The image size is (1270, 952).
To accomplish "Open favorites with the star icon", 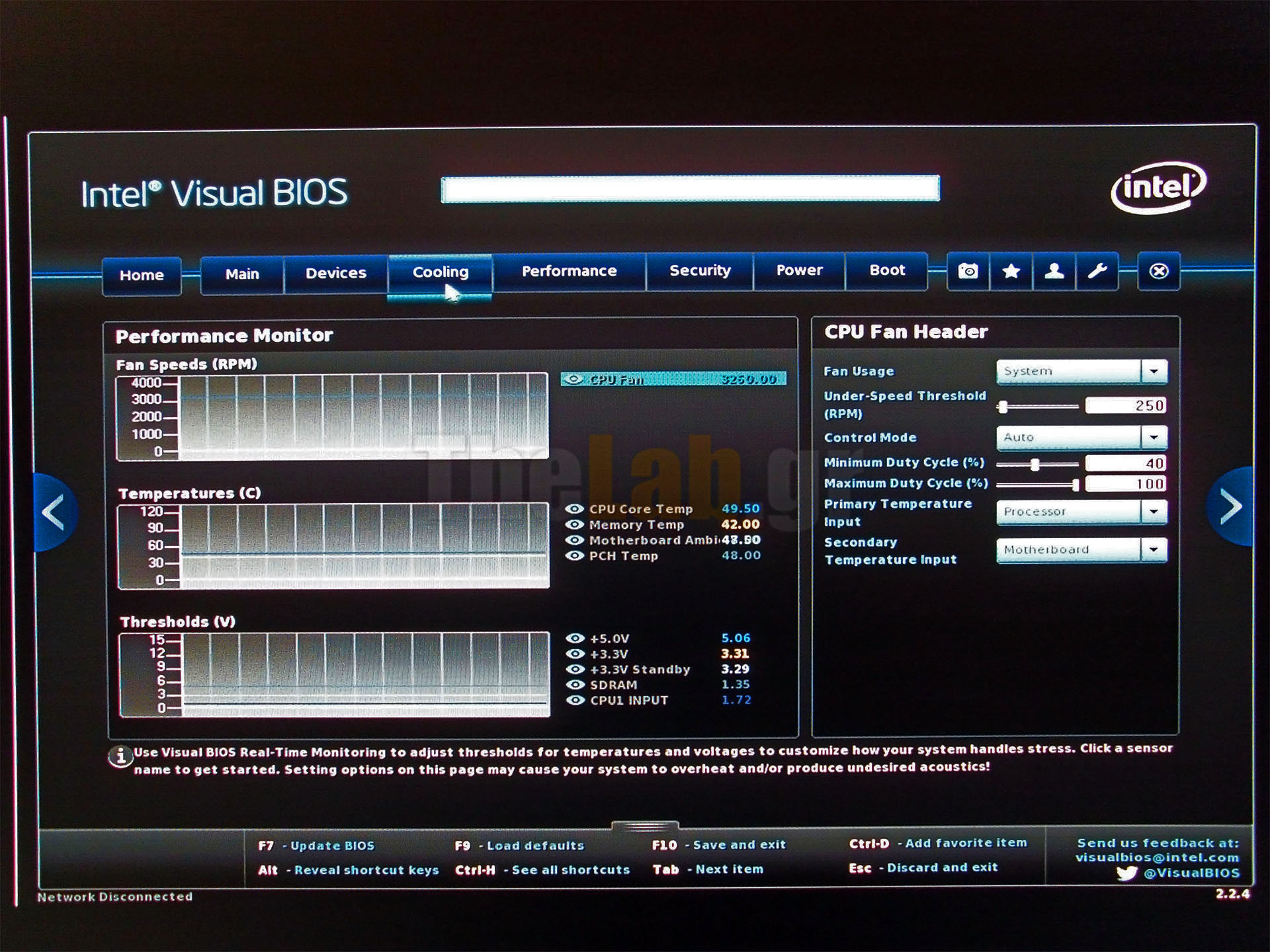I will (x=1011, y=271).
